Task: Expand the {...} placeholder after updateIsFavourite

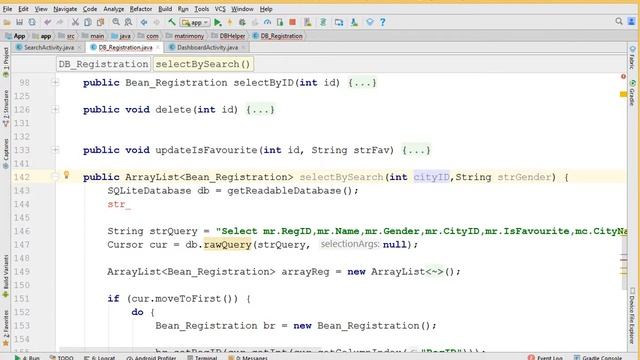Action: point(416,150)
